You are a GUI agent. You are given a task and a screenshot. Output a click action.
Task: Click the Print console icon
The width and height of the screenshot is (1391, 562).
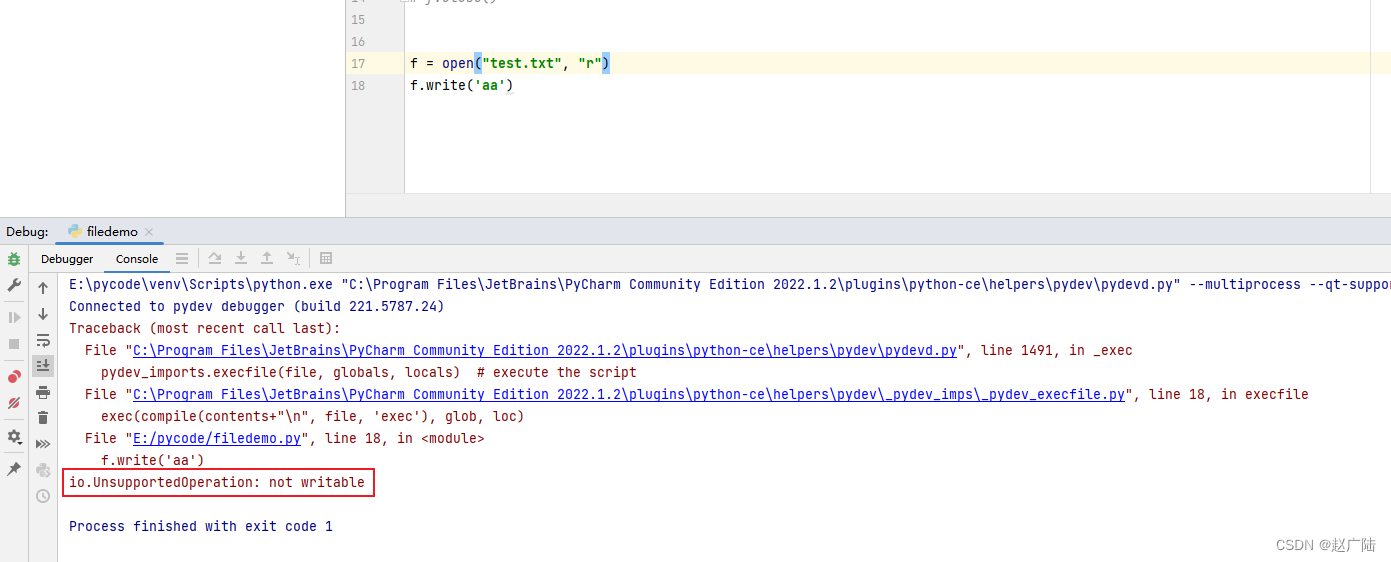click(x=43, y=392)
